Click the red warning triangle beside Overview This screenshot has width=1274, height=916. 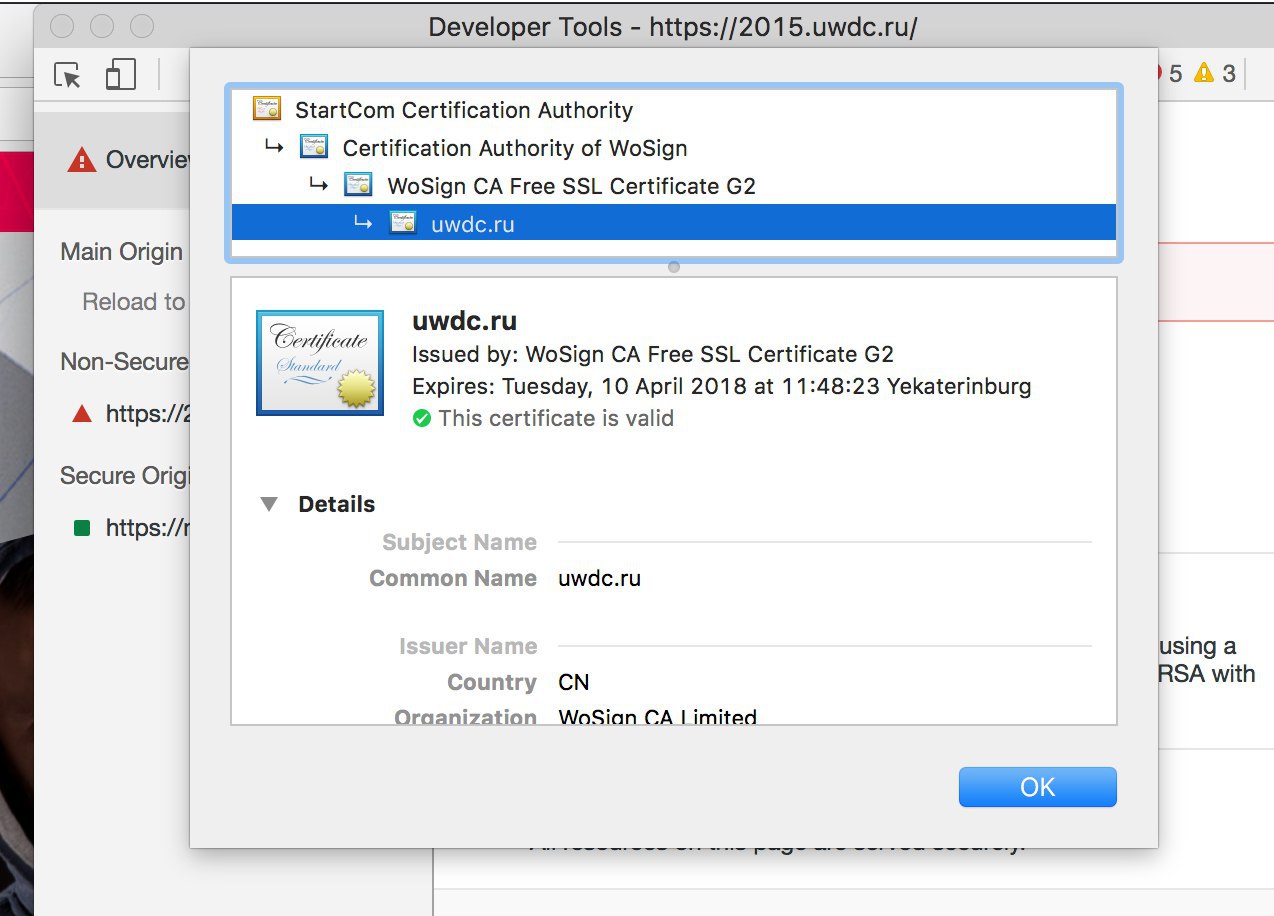coord(82,159)
